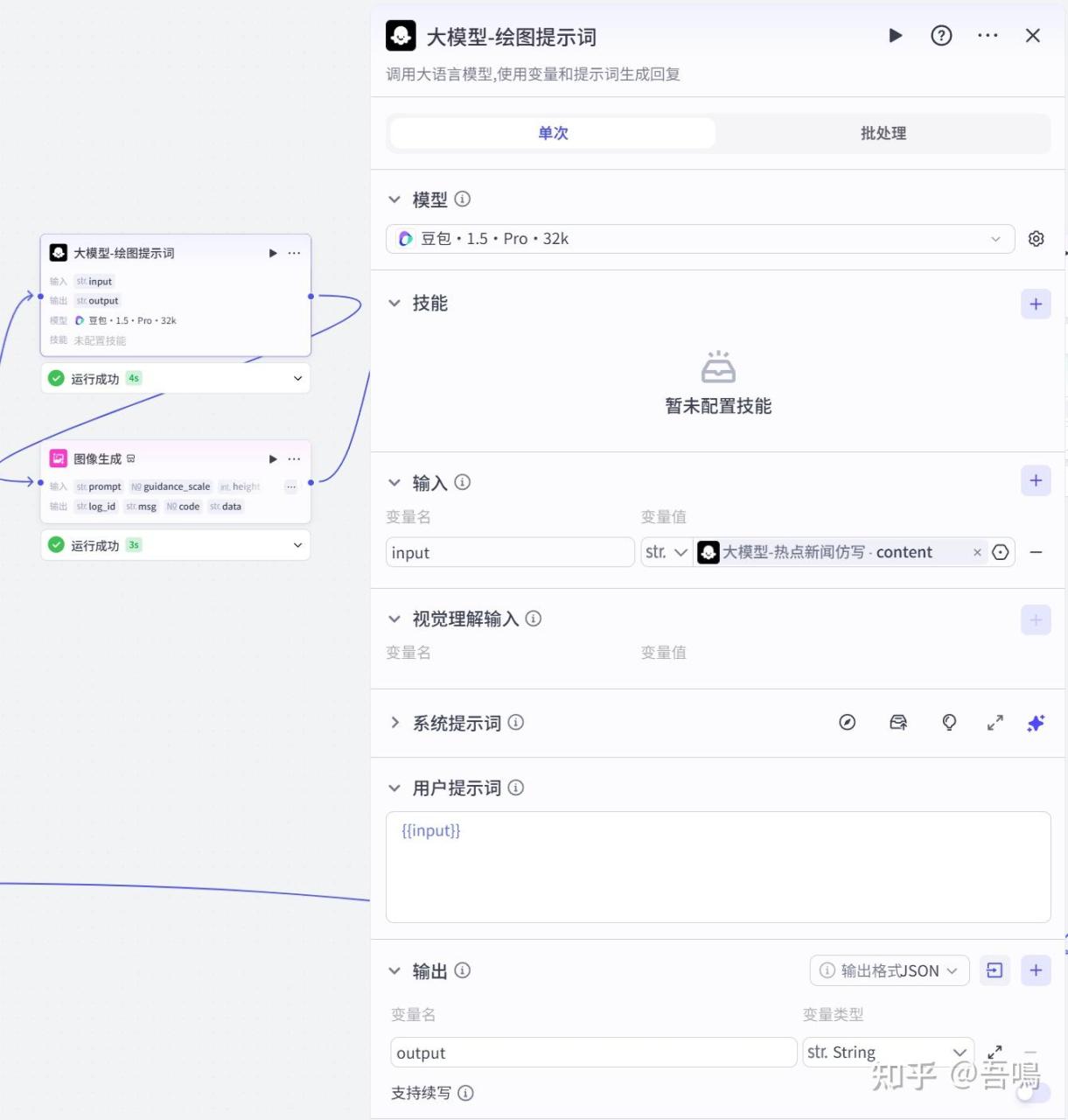Click AI sparkle optimize icon for system prompt
Viewport: 1068px width, 1120px height.
(1036, 723)
